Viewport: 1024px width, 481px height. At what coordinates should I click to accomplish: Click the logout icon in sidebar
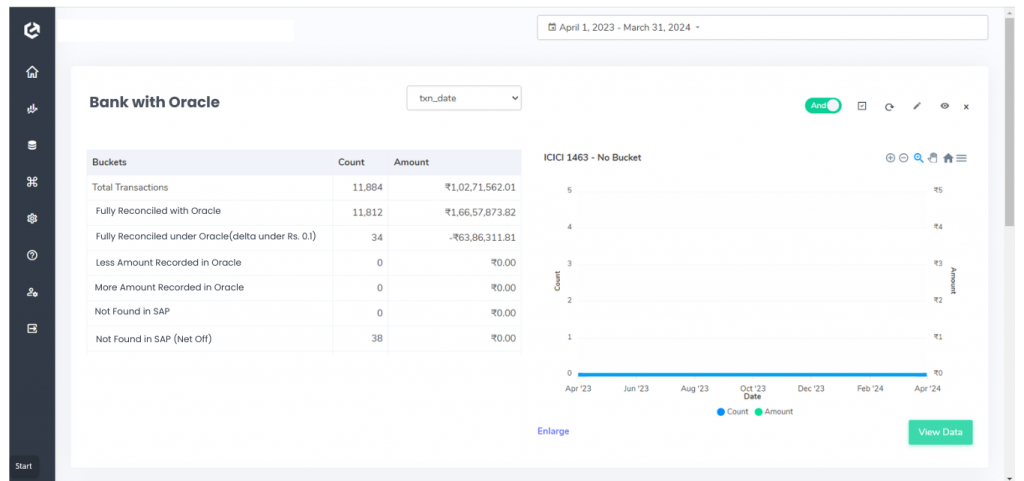(x=31, y=328)
